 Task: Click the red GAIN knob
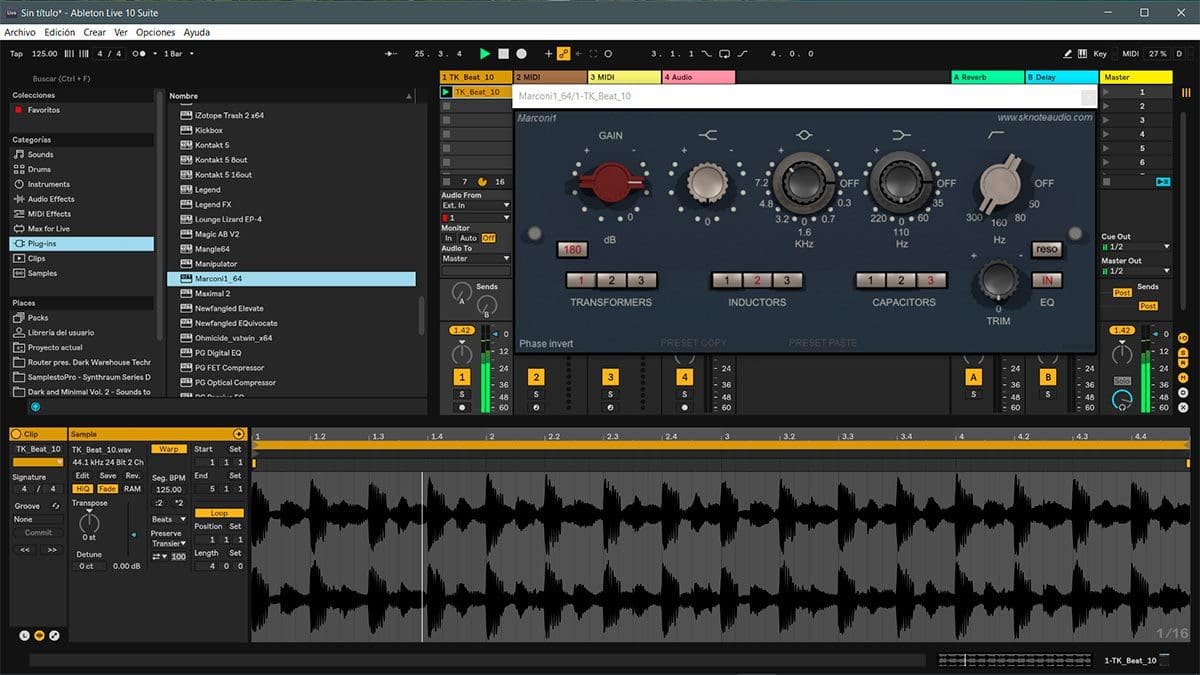(x=610, y=183)
